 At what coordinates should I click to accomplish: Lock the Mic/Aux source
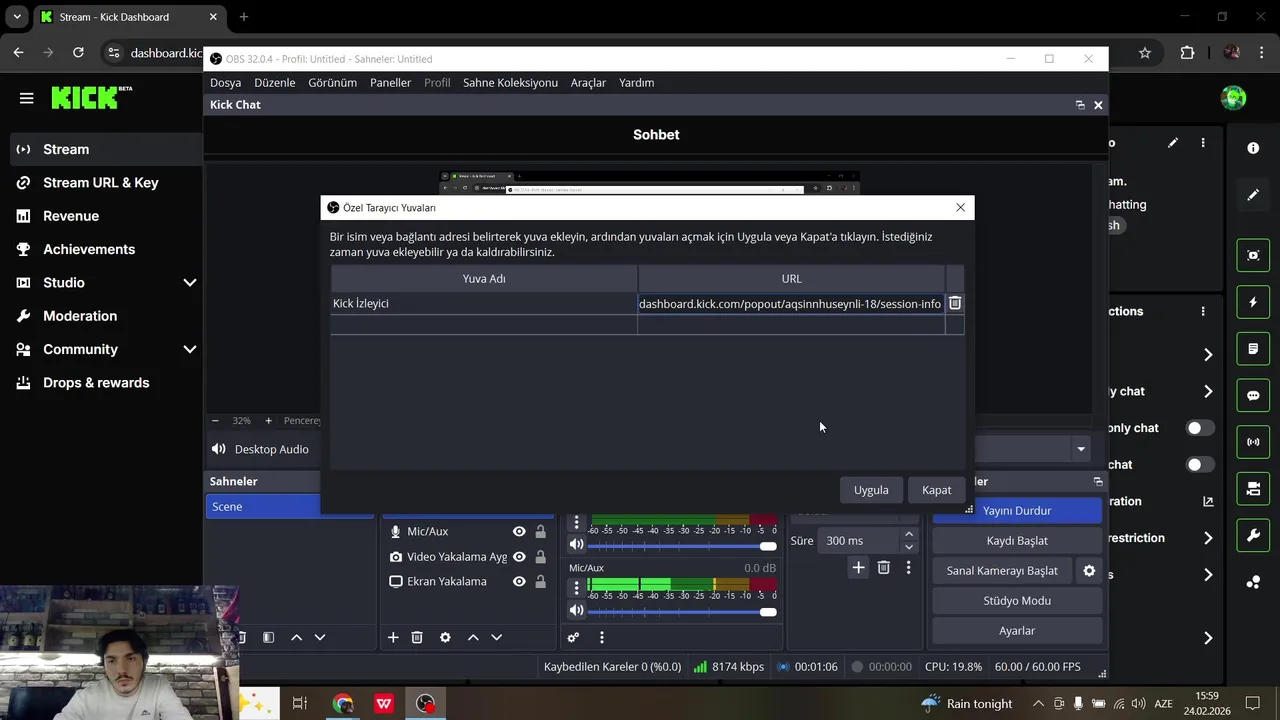pyautogui.click(x=541, y=531)
